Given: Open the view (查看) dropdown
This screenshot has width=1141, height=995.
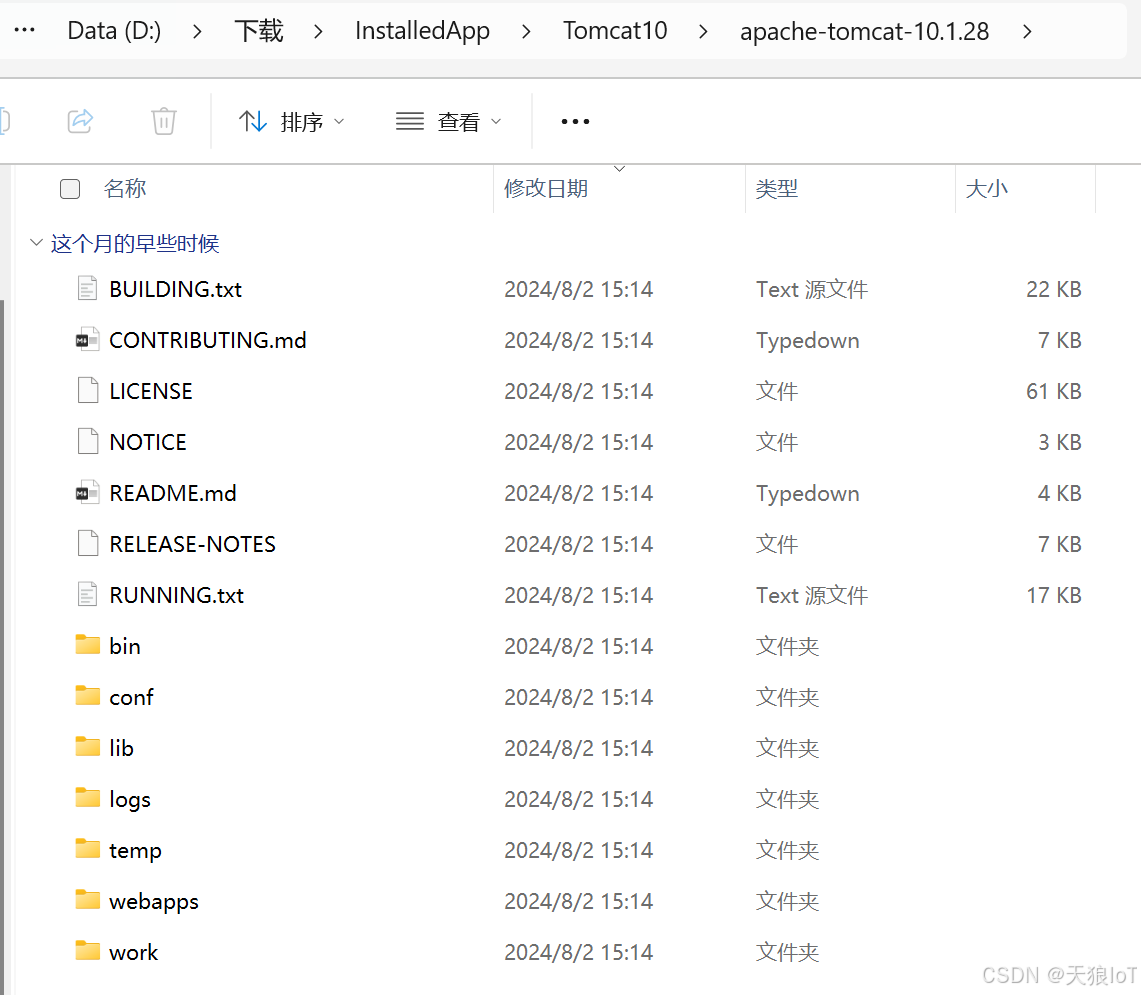Looking at the screenshot, I should point(449,122).
